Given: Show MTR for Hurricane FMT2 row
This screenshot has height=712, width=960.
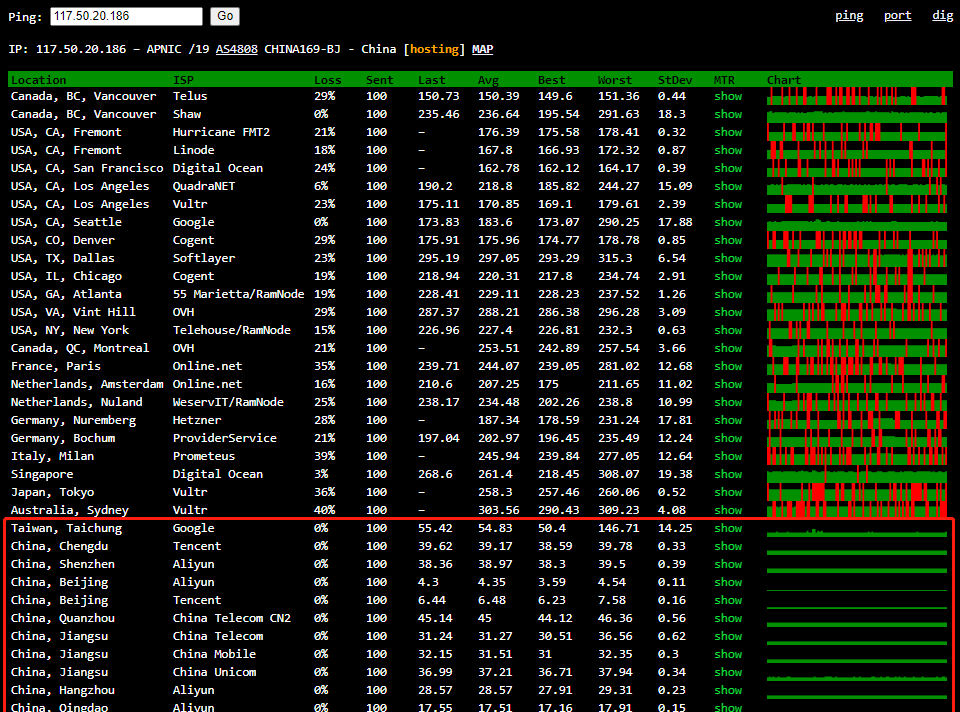Looking at the screenshot, I should 728,132.
